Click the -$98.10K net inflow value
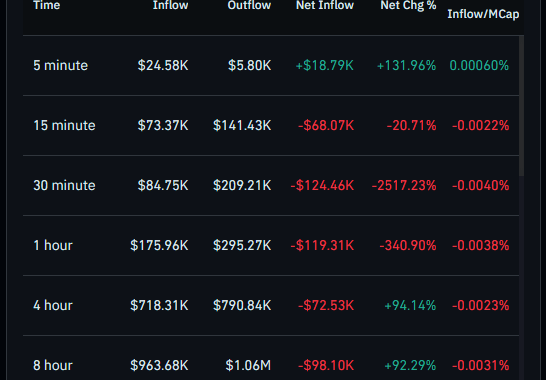This screenshot has height=380, width=546. [x=326, y=365]
